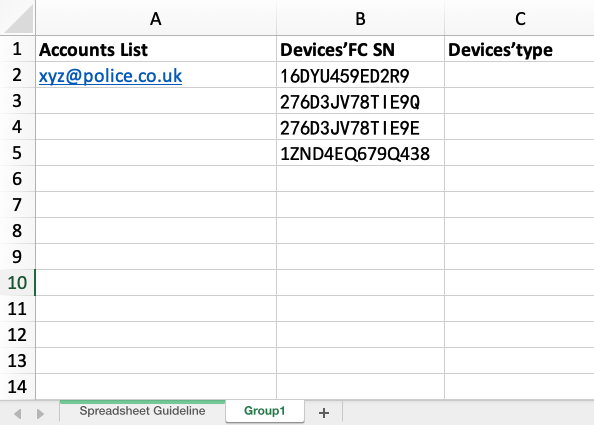Viewport: 594px width, 425px height.
Task: Select row 14 header
Action: [x=17, y=386]
